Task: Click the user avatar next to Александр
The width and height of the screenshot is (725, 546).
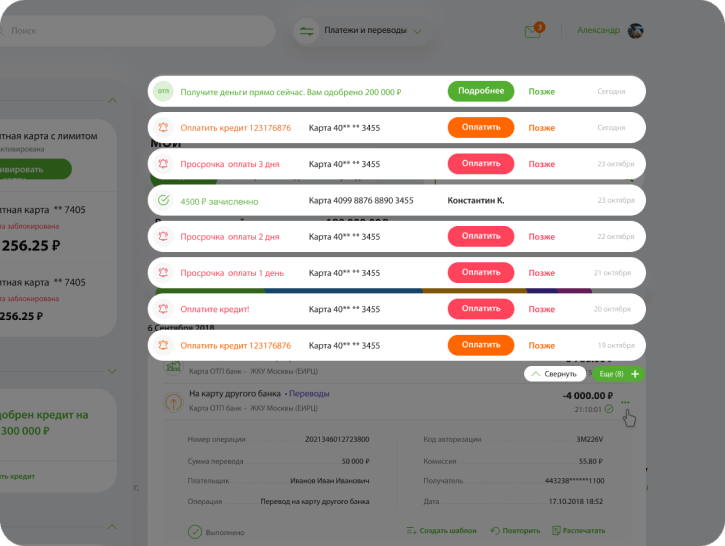Action: pos(636,31)
